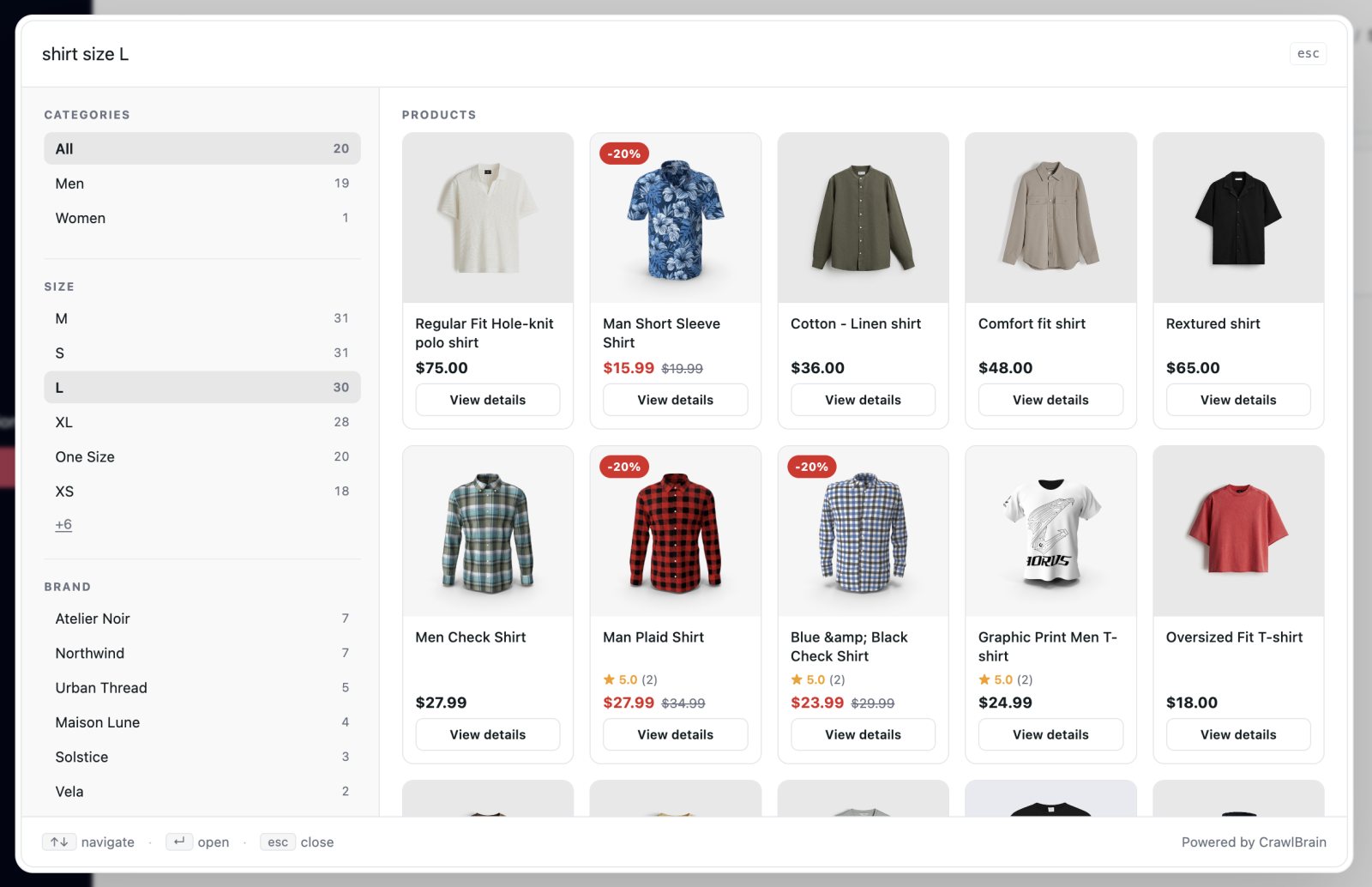Click the esc close key icon in footer
Screen dimensions: 1372x887
tap(278, 842)
